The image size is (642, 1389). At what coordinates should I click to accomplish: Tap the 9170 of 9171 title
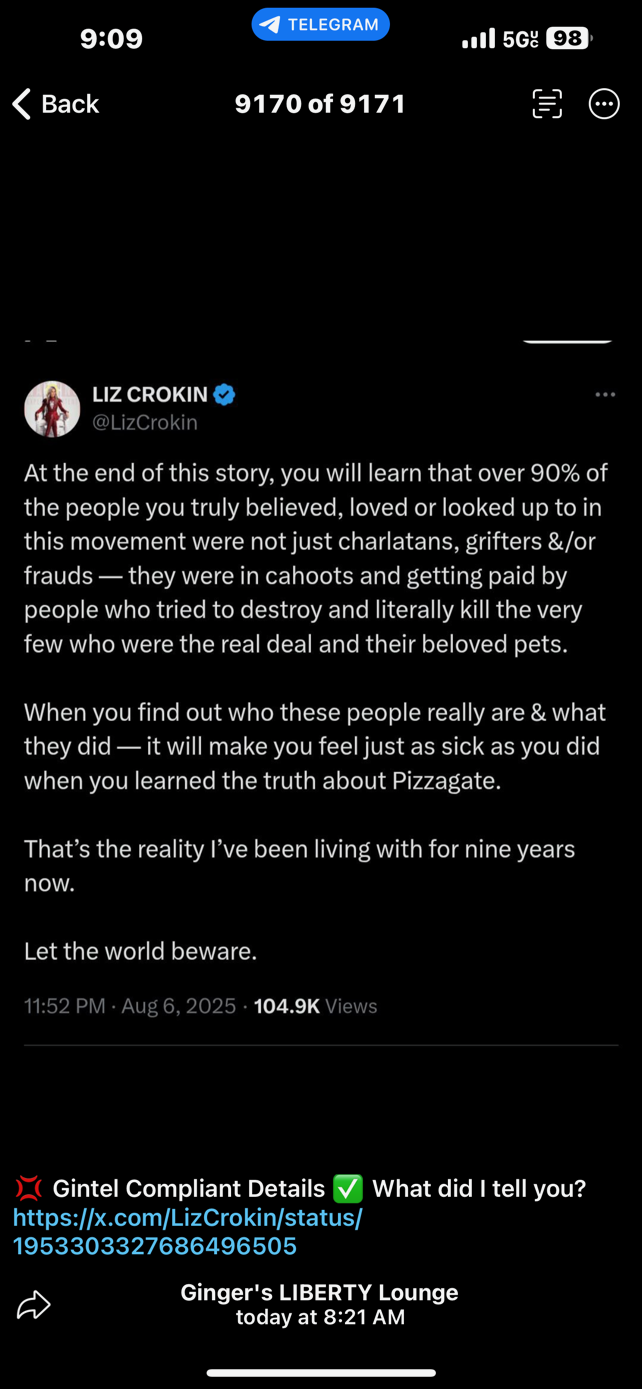(x=320, y=104)
